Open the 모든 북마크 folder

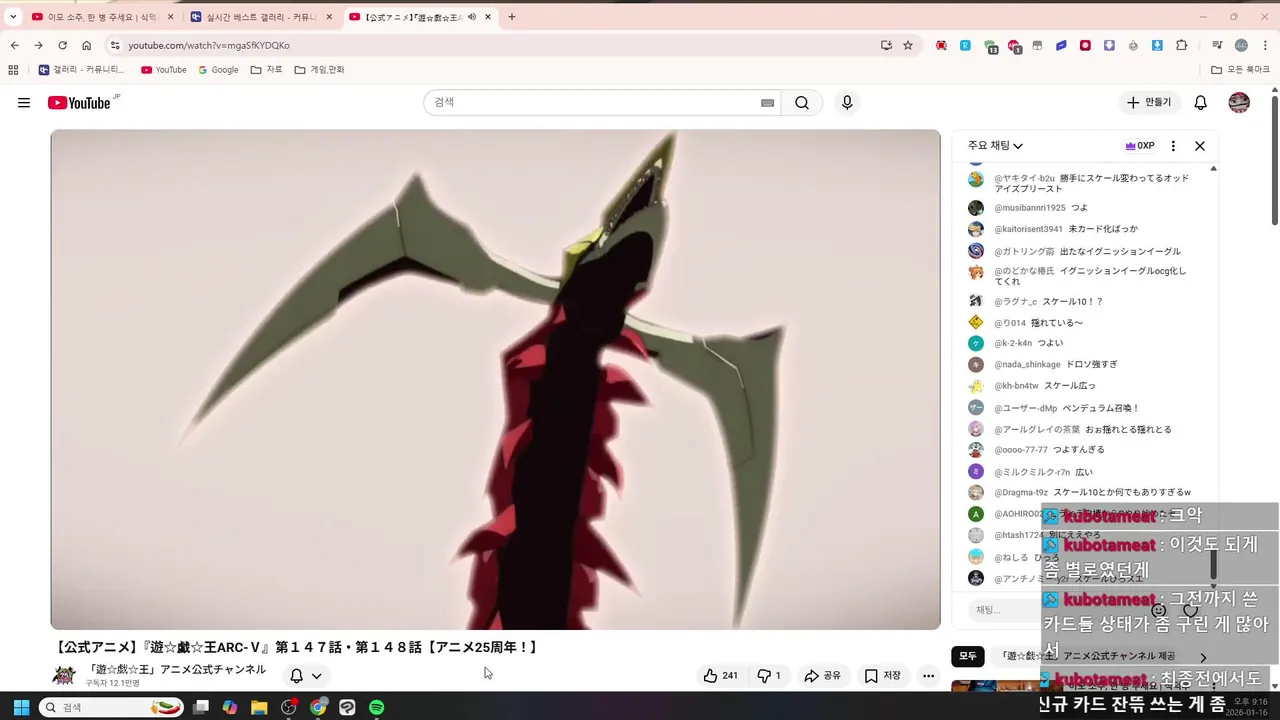point(1240,70)
